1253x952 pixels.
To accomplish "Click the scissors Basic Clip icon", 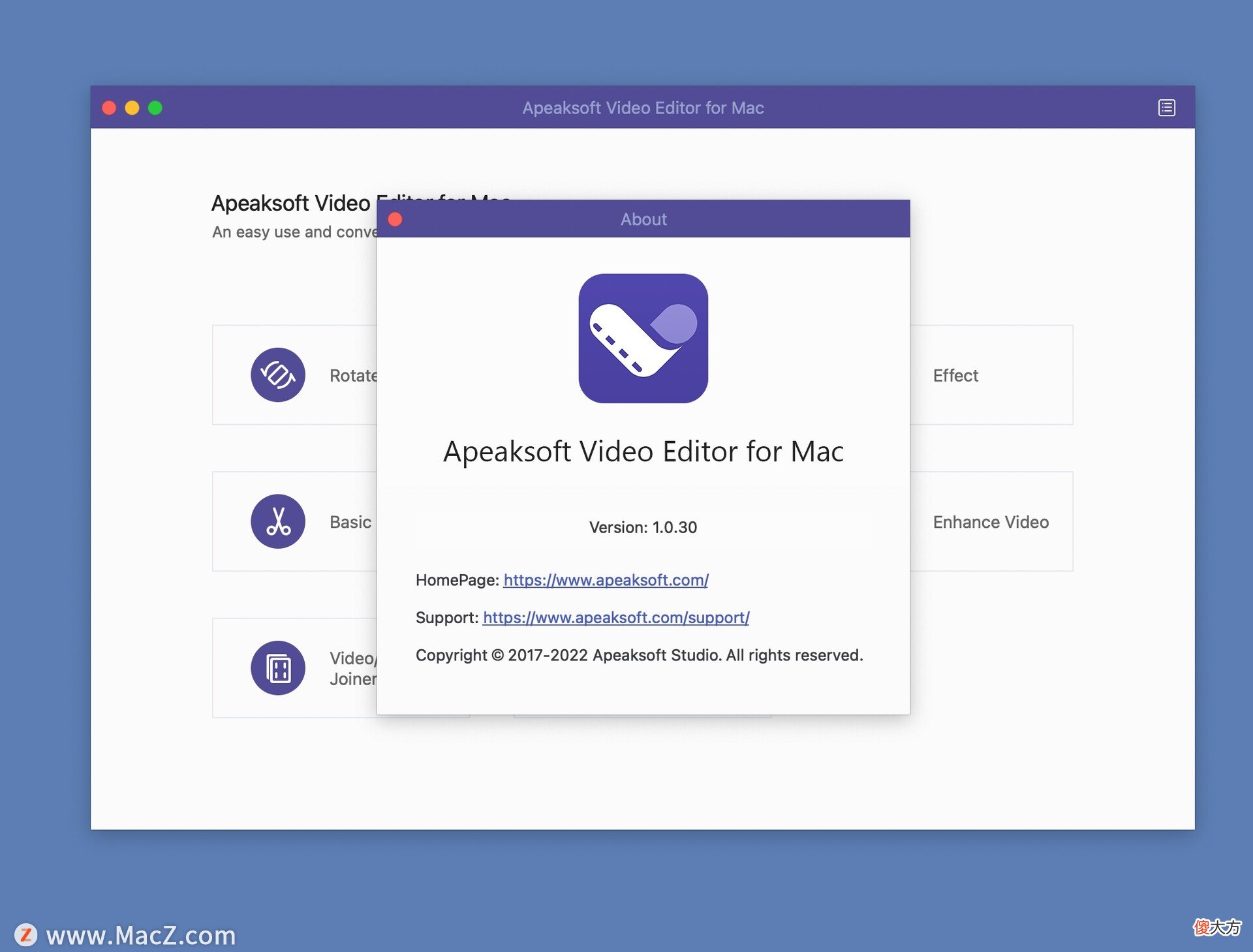I will [278, 521].
